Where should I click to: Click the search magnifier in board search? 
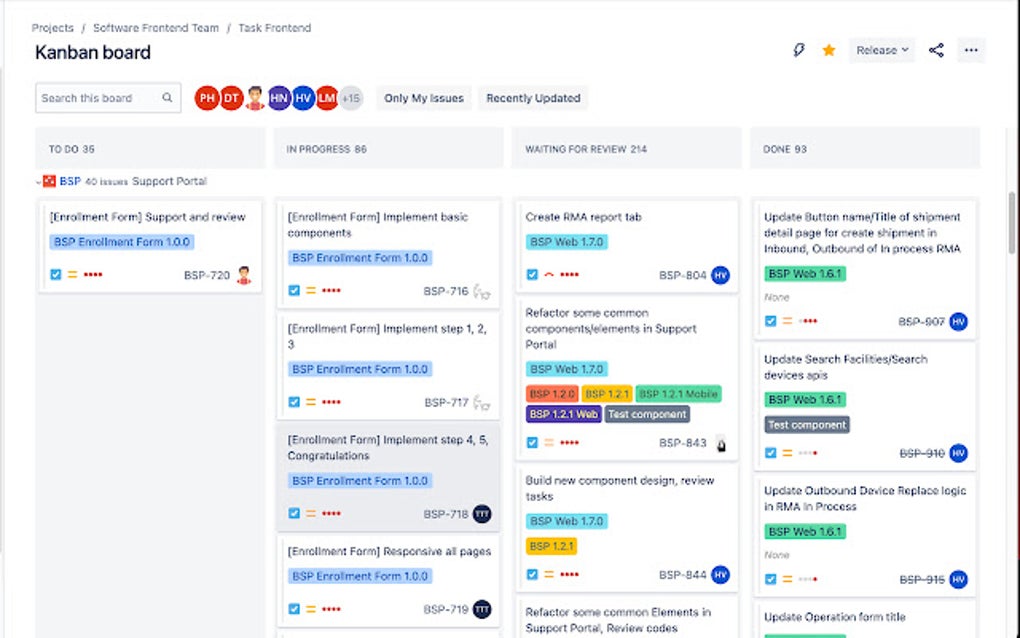166,98
